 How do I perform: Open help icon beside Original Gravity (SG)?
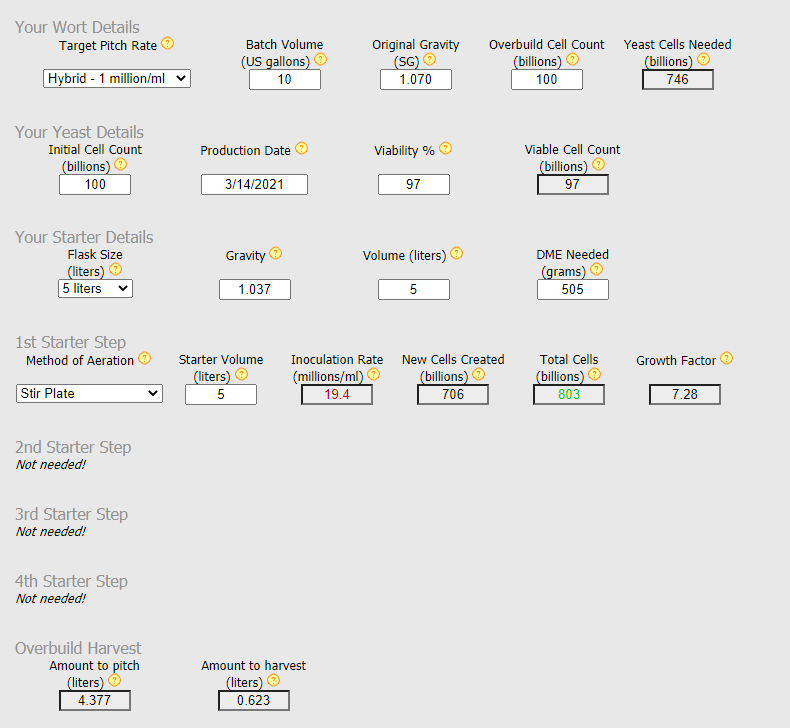[x=429, y=60]
